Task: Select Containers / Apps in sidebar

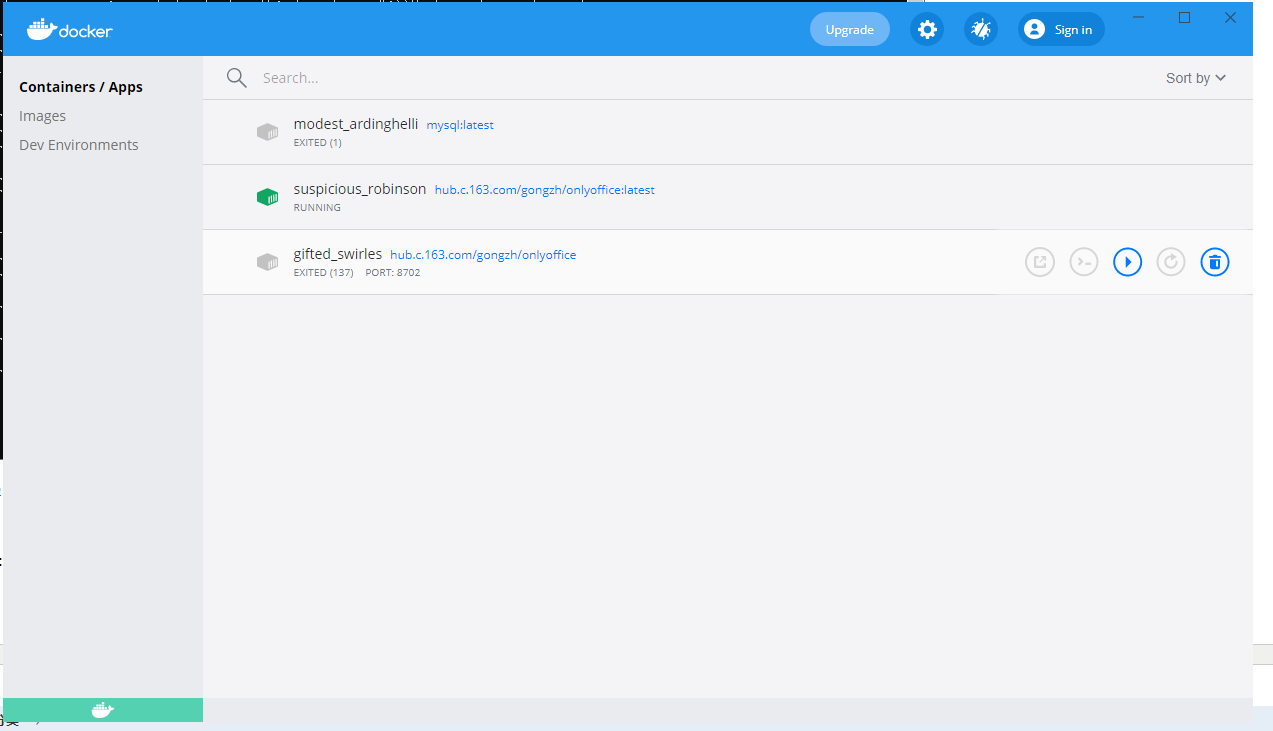Action: tap(81, 87)
